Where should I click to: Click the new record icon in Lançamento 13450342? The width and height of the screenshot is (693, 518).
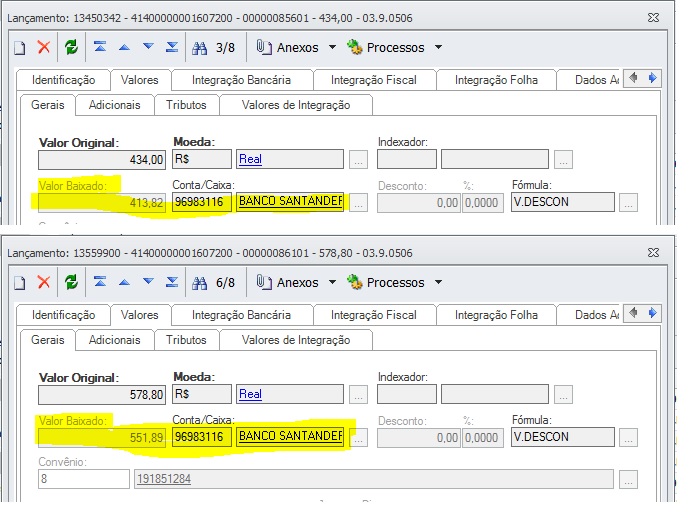20,47
